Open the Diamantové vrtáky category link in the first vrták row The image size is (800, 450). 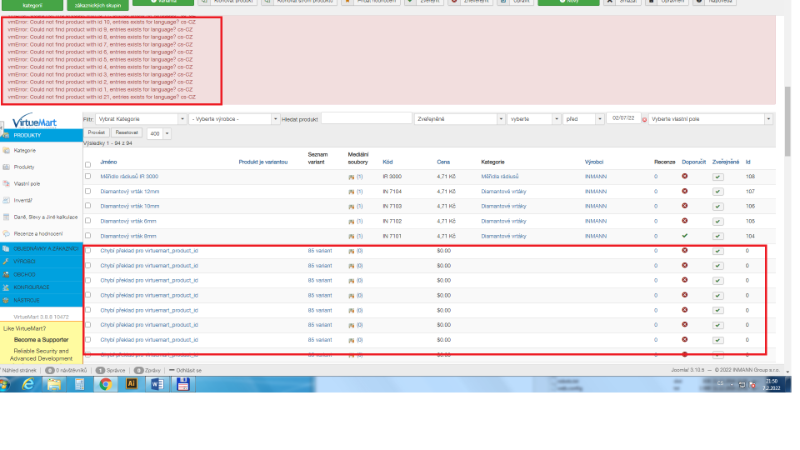coord(505,191)
